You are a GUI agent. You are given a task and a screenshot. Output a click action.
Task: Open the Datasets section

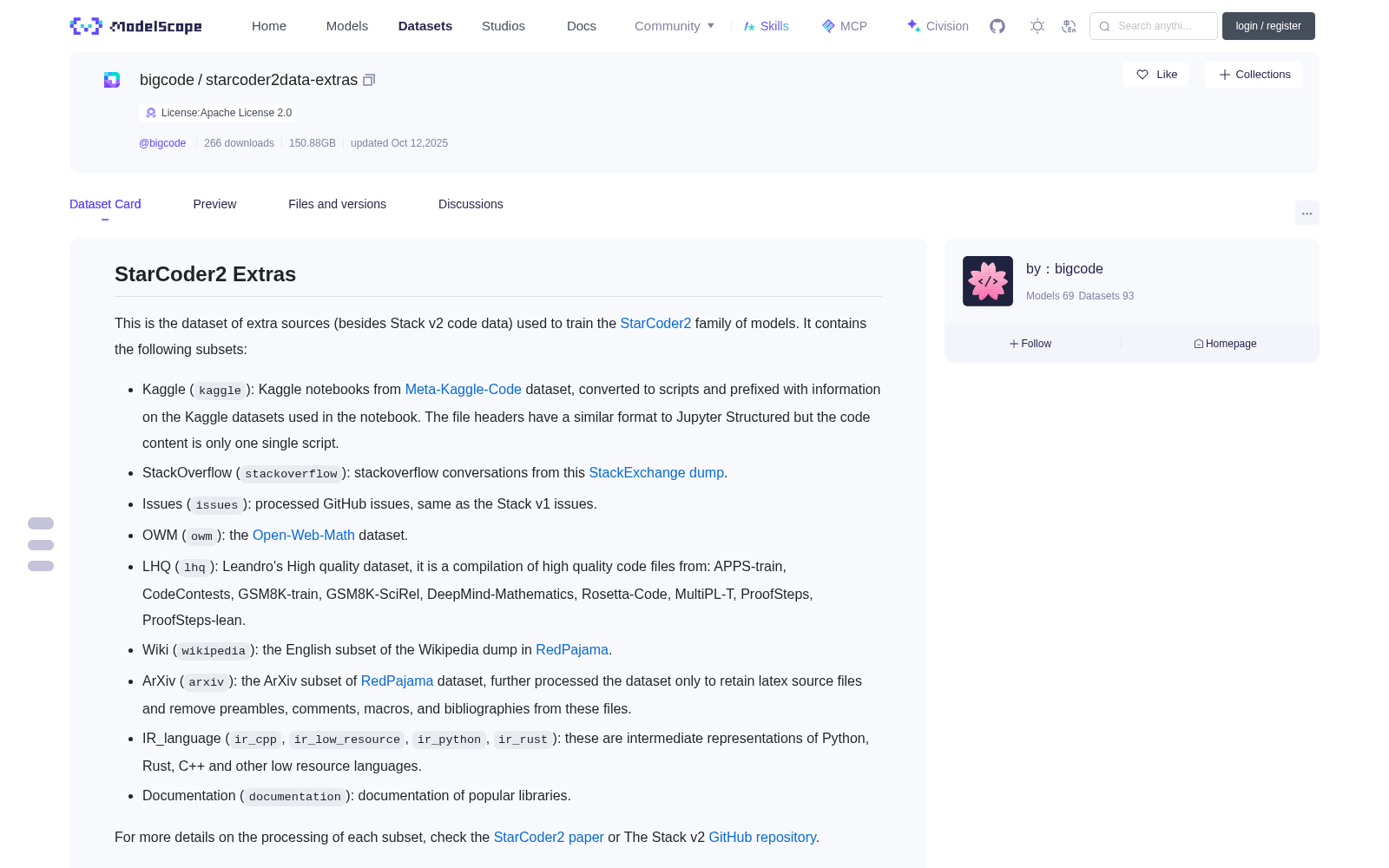[x=425, y=26]
